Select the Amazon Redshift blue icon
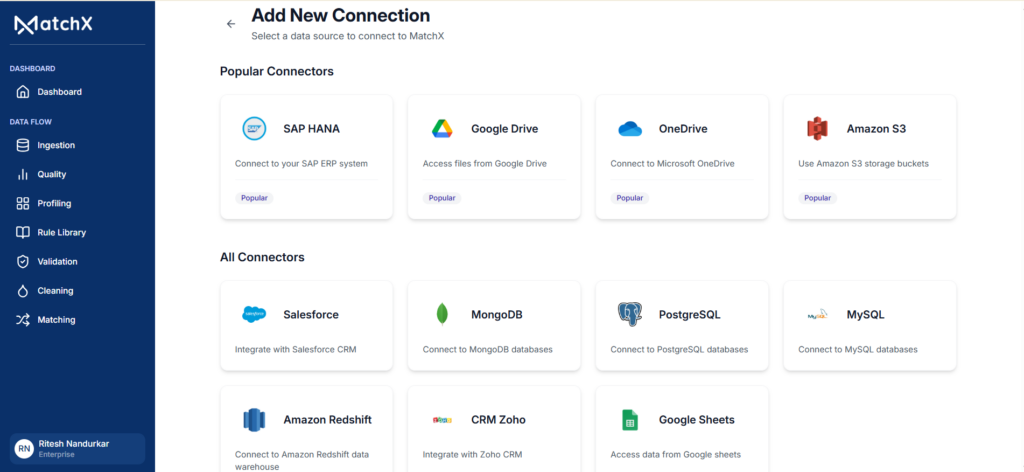 [x=254, y=420]
